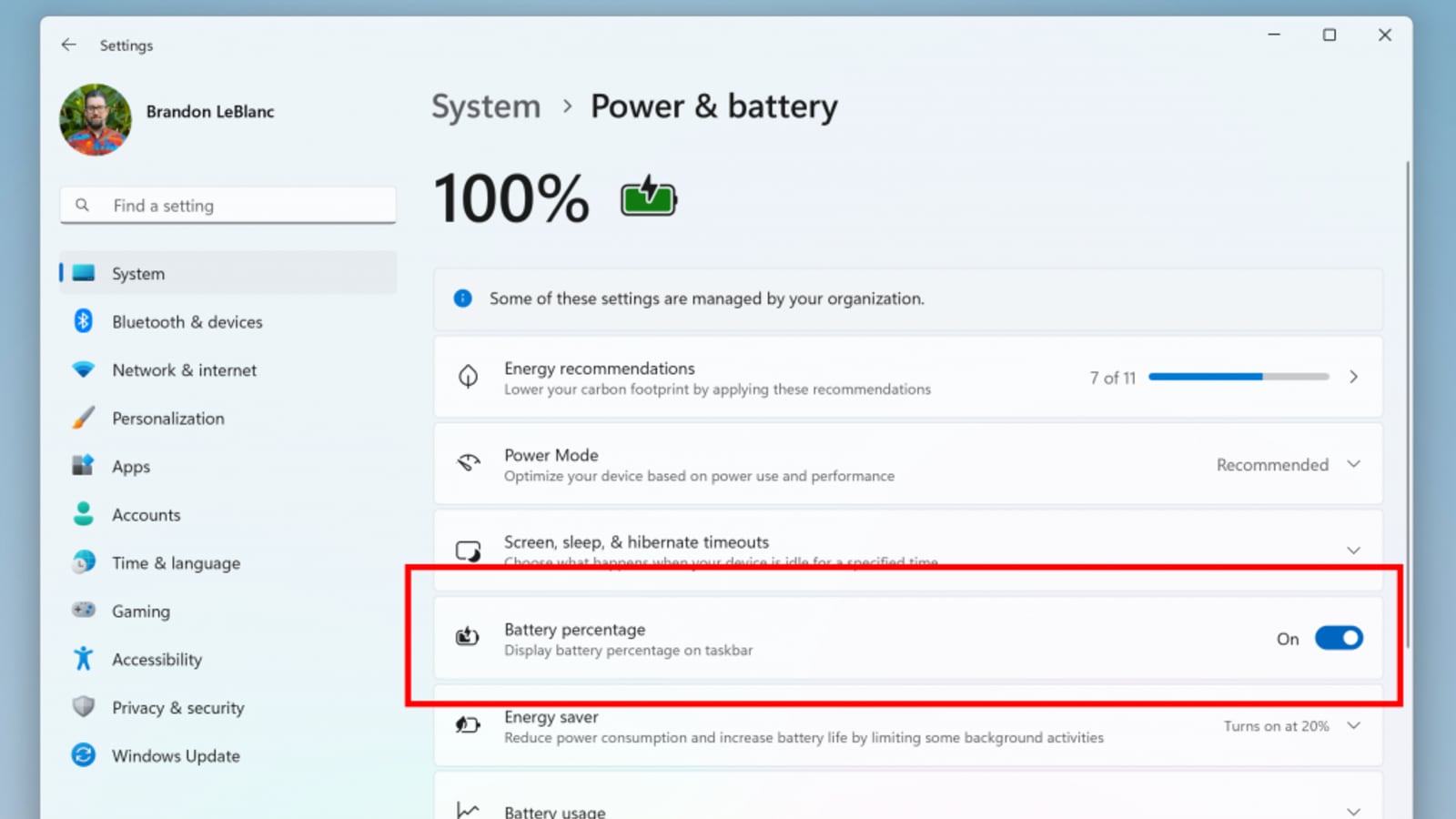Screen dimensions: 1456x819
Task: Click the Network & internet Wi-Fi icon
Action: pos(84,369)
